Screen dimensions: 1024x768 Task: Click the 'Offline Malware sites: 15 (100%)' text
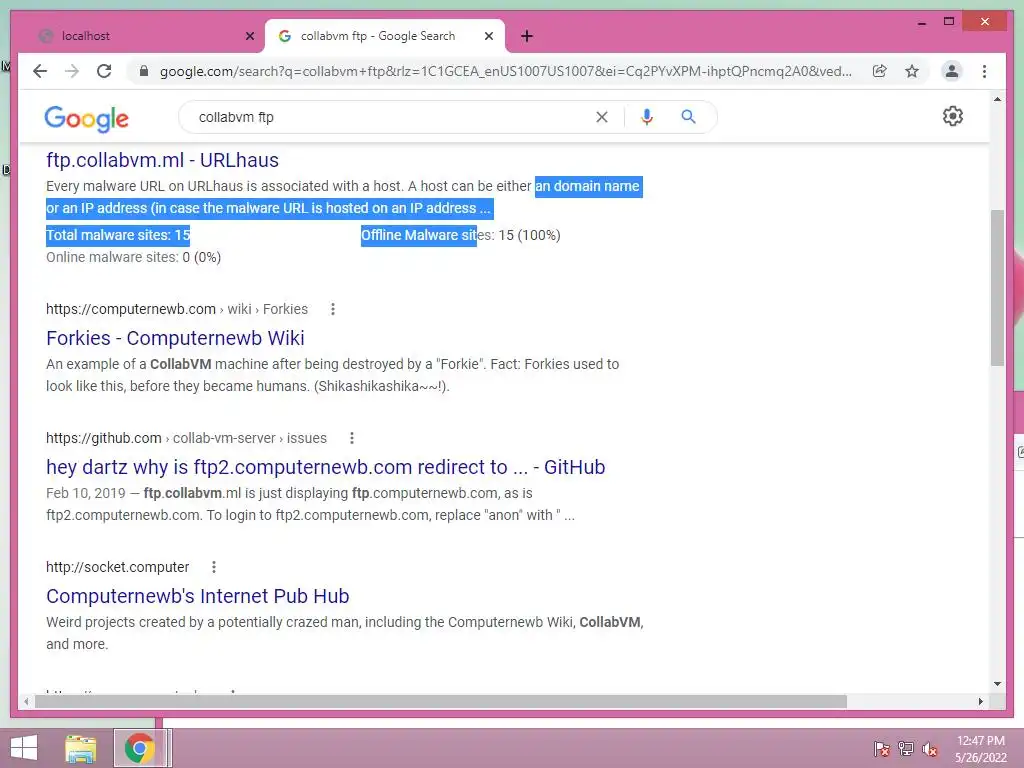tap(460, 235)
